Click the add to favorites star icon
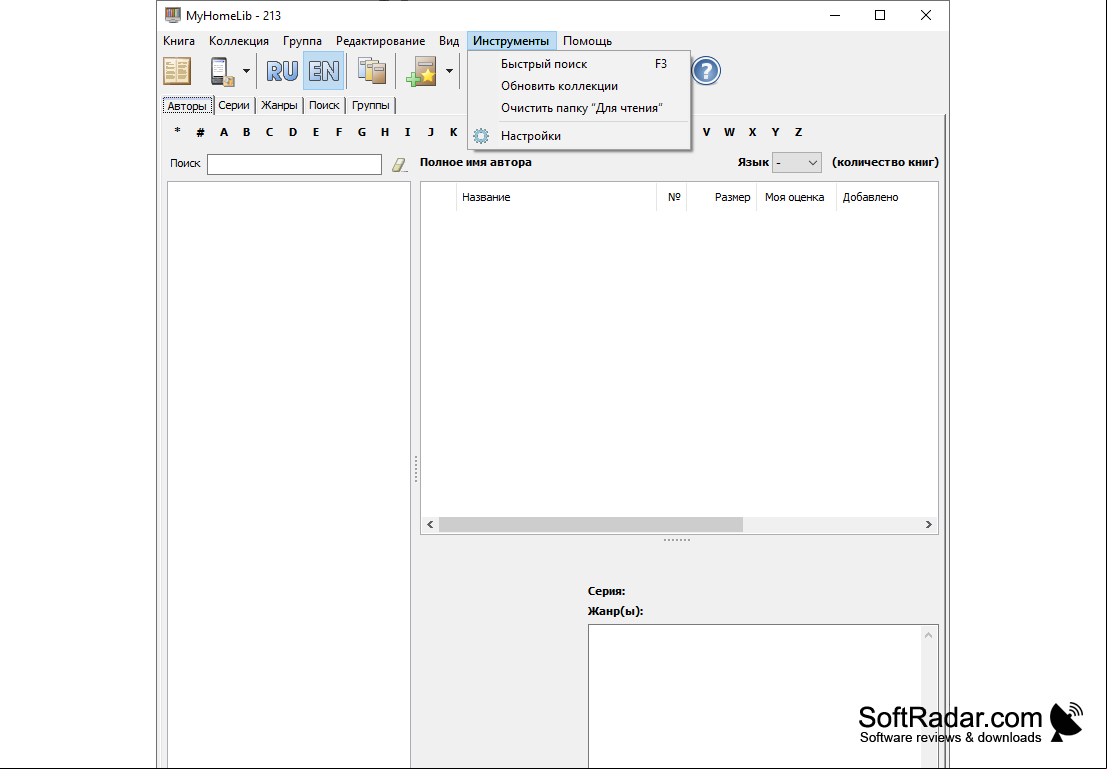 [x=421, y=71]
